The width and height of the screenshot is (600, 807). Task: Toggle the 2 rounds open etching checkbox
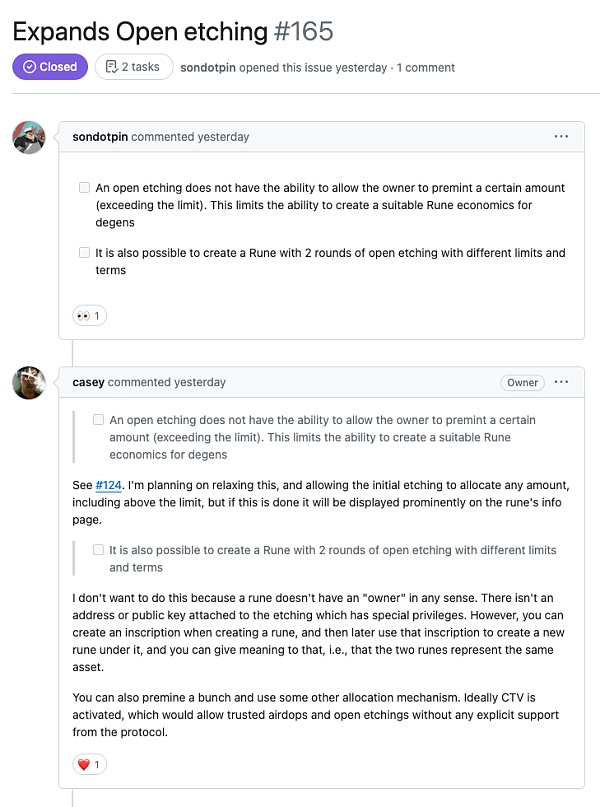84,253
